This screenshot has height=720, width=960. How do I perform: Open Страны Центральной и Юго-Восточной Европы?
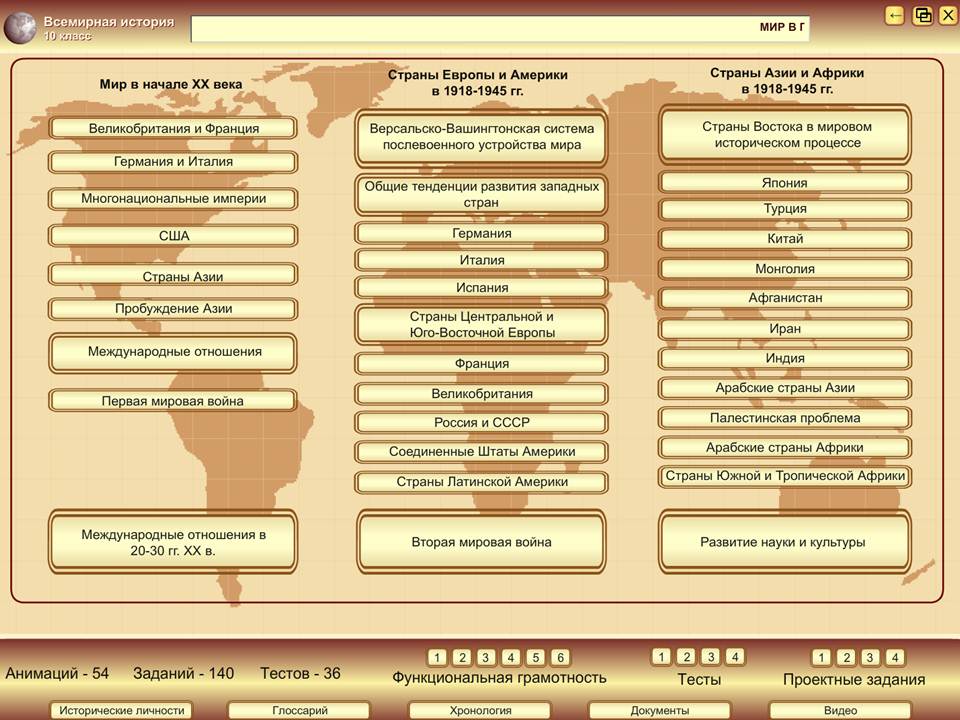(481, 325)
